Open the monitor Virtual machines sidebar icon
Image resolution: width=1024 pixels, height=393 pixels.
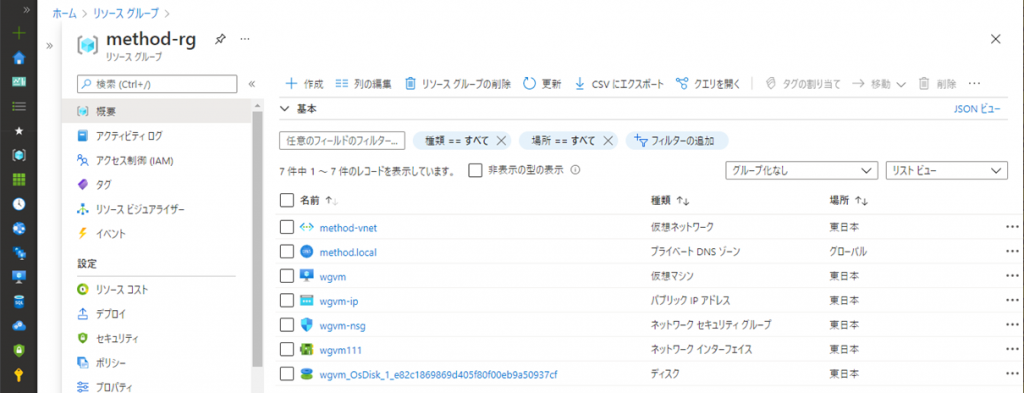click(x=19, y=277)
